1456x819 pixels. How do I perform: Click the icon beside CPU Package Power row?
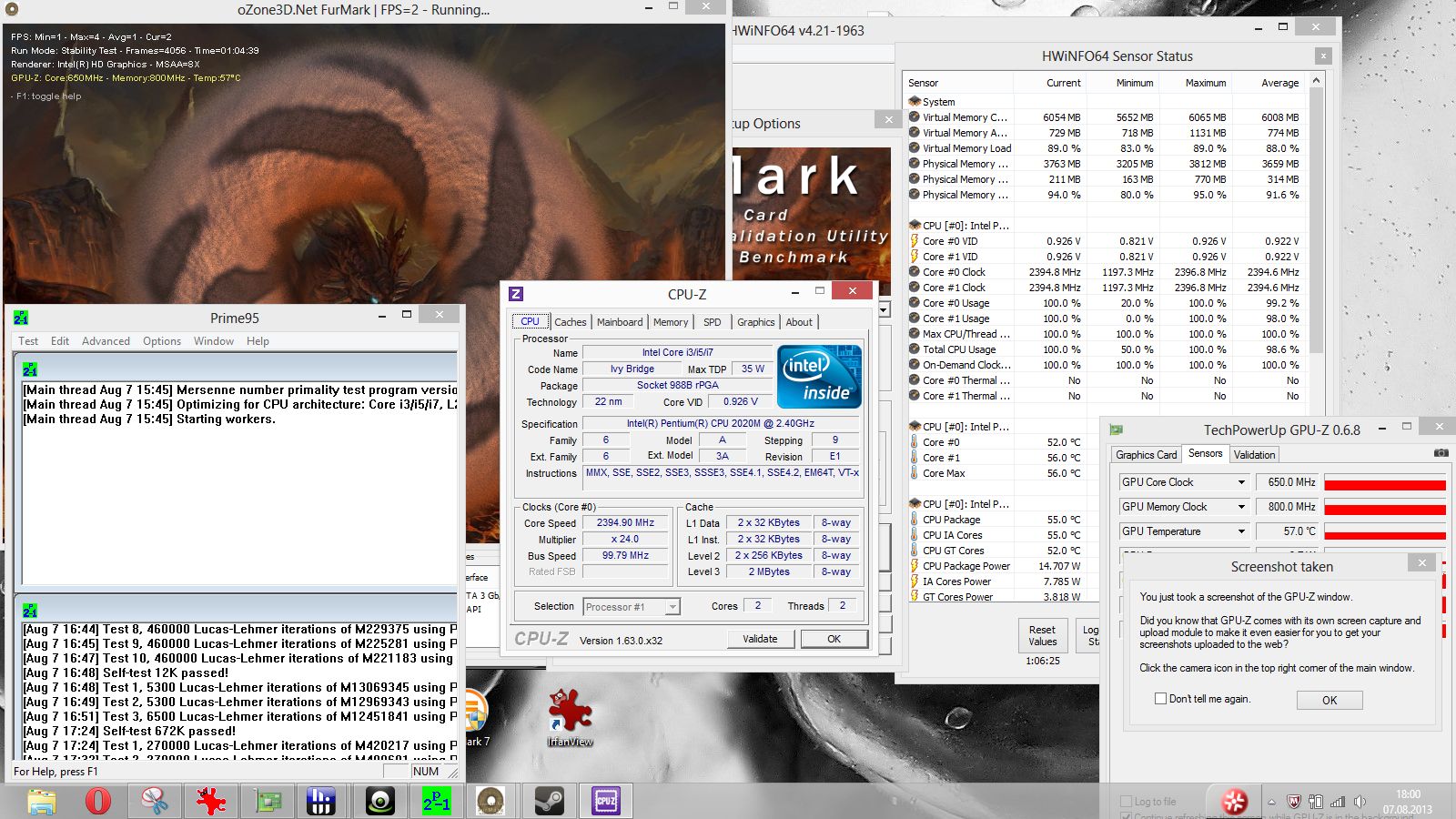pos(915,565)
